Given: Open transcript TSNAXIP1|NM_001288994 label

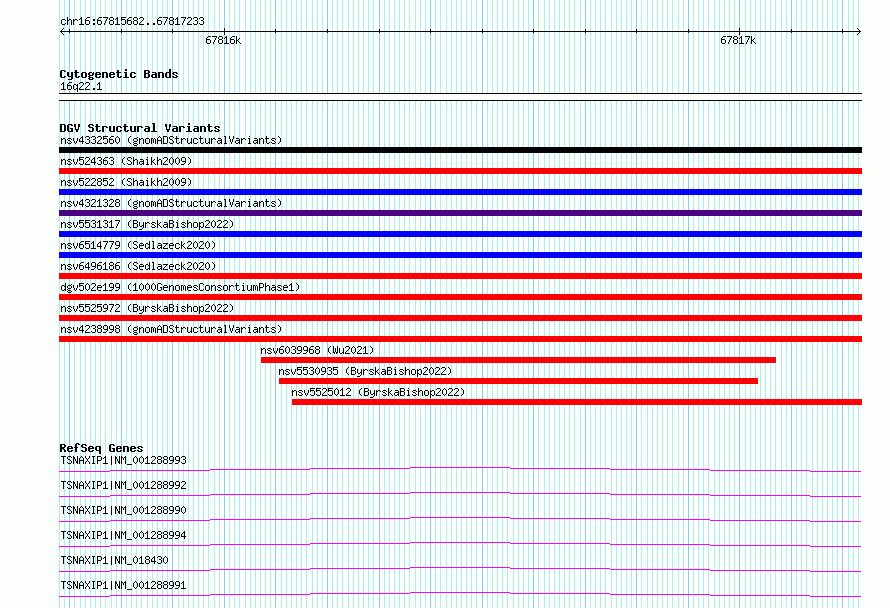Looking at the screenshot, I should pyautogui.click(x=123, y=535).
